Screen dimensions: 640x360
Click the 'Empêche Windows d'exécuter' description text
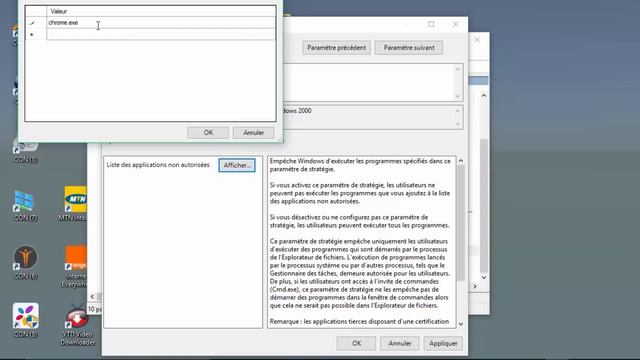tap(360, 165)
